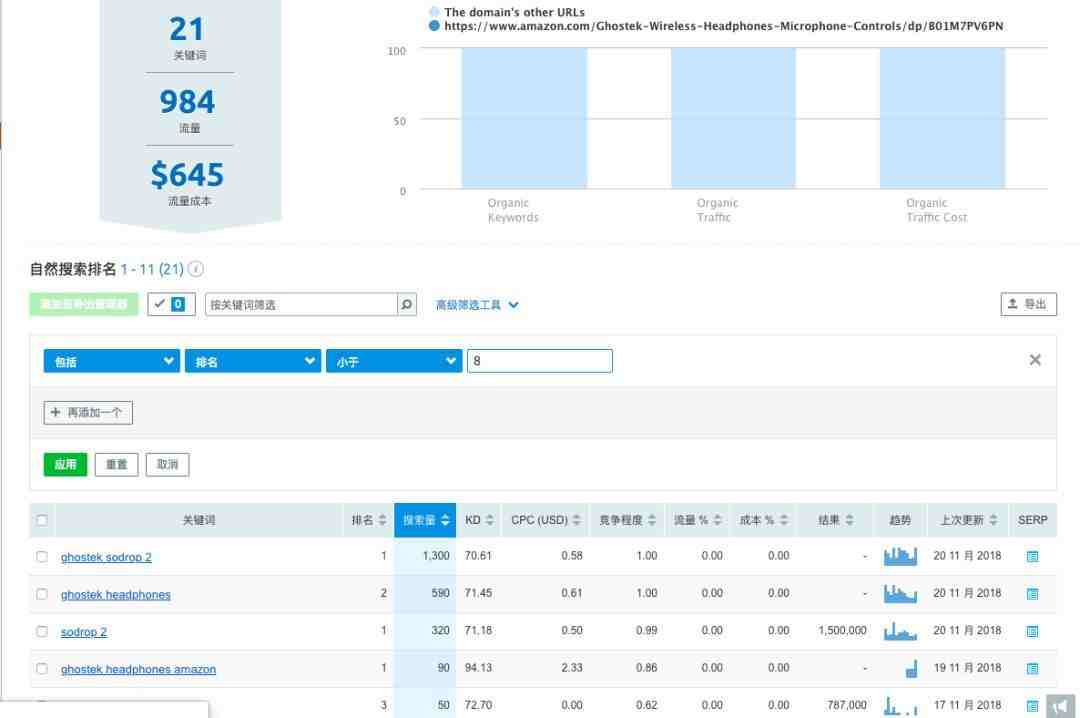Screen dimensions: 1080x718
Task: Expand the 高级筛选工具 menu
Action: (x=477, y=305)
